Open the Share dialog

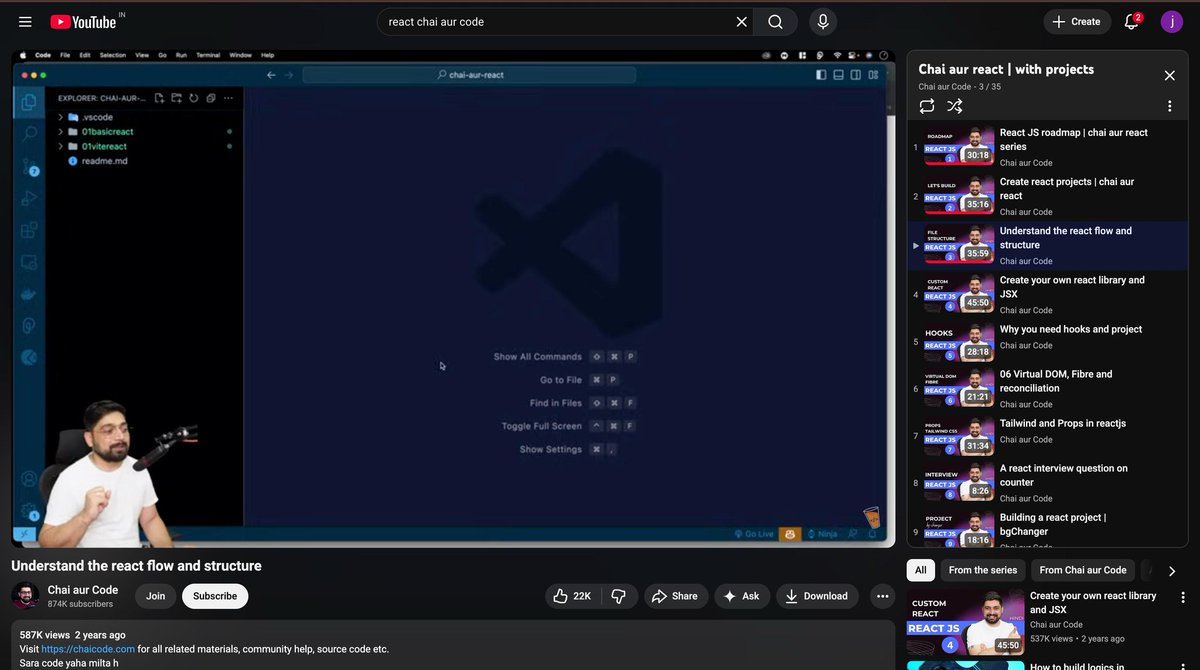(675, 596)
